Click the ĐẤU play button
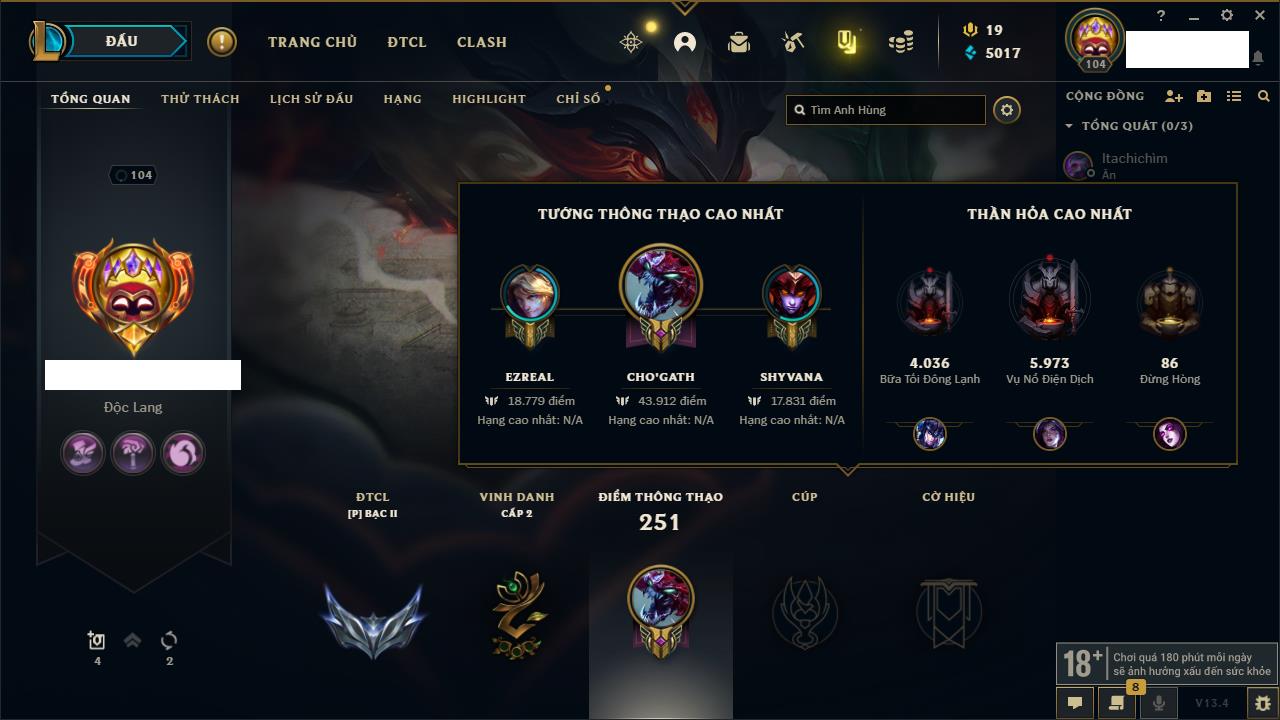1280x720 pixels. pyautogui.click(x=122, y=41)
